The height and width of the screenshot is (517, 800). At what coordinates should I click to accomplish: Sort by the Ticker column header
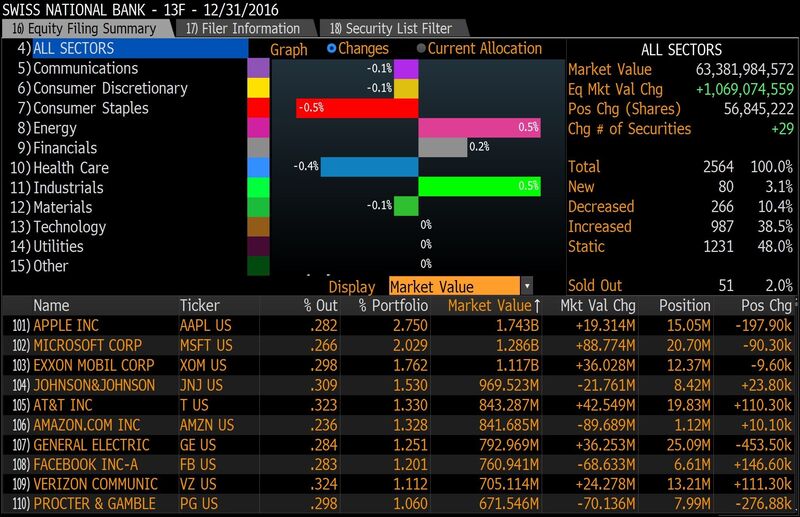[199, 306]
